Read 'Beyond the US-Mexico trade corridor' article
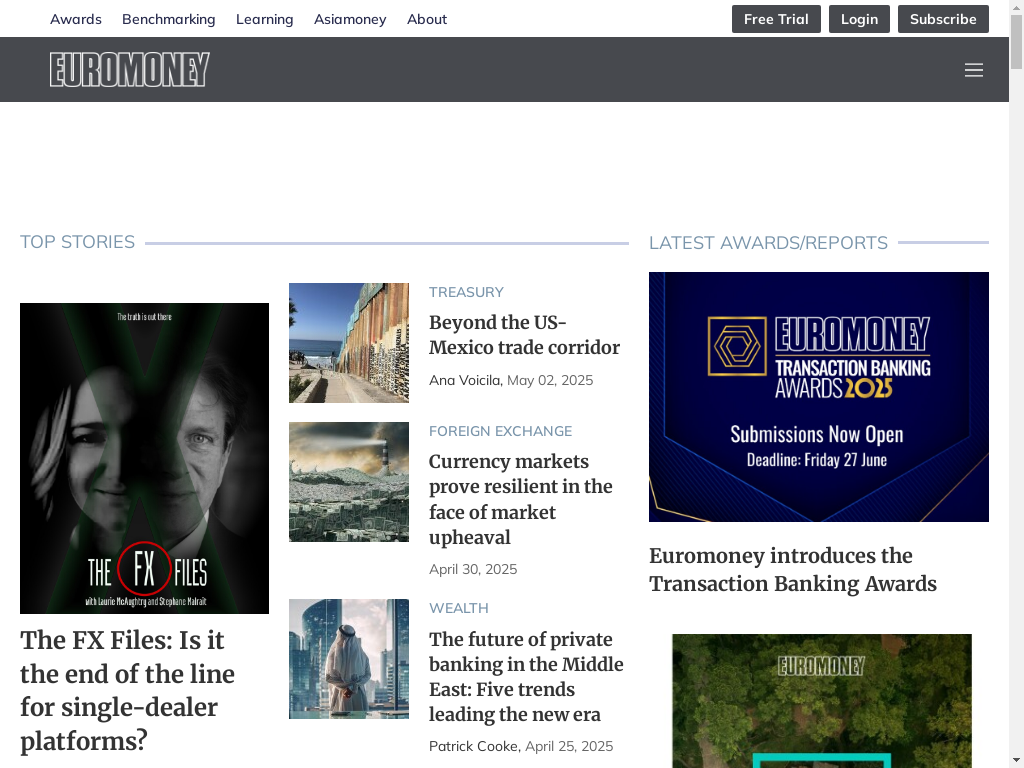This screenshot has width=1024, height=768. [524, 334]
